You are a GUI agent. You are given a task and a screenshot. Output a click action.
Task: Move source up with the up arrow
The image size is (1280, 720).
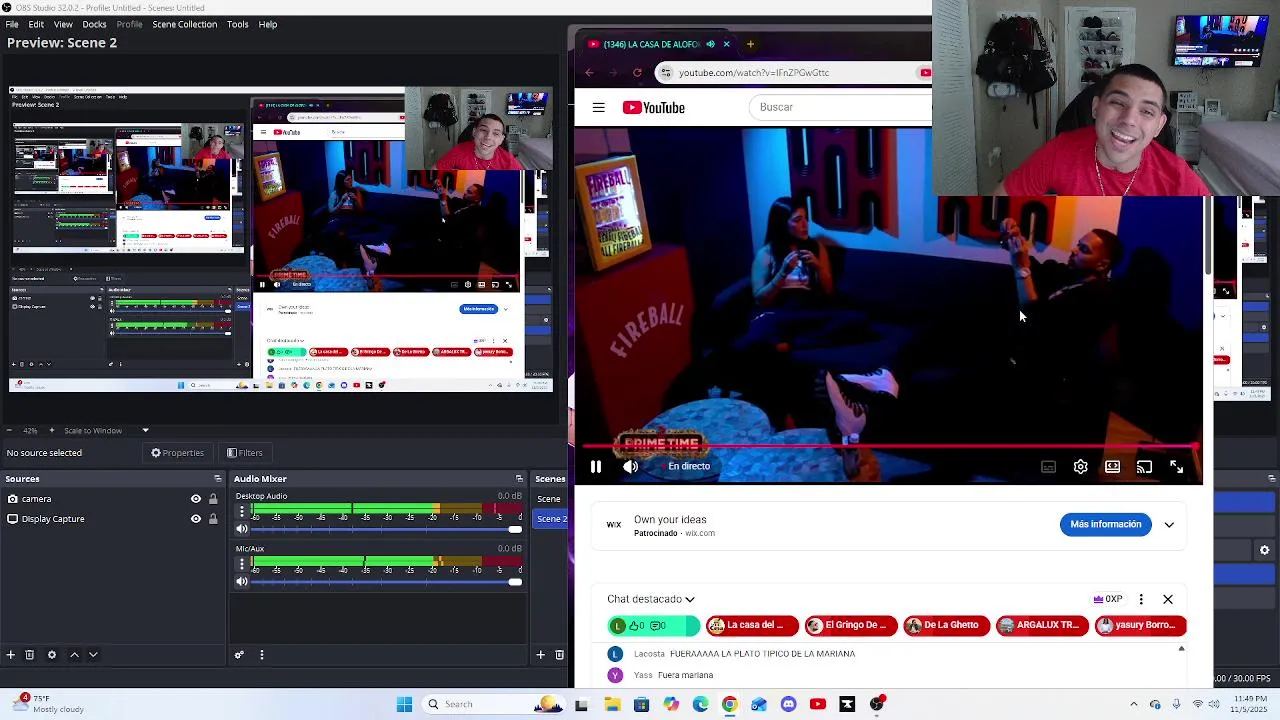pos(74,655)
